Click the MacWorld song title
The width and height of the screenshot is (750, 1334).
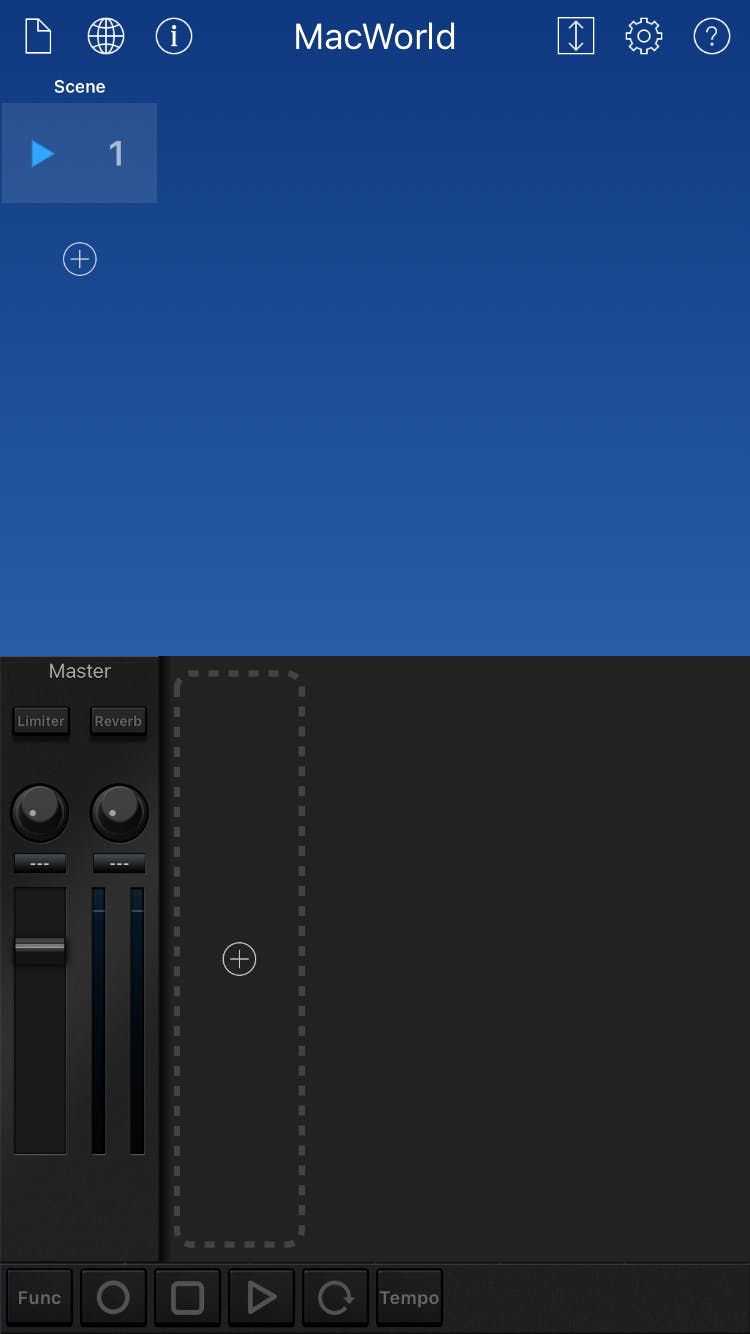(375, 37)
